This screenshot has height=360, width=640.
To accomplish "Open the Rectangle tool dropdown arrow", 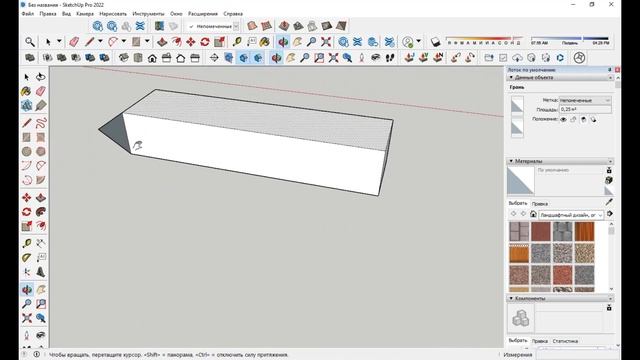I will (x=147, y=42).
